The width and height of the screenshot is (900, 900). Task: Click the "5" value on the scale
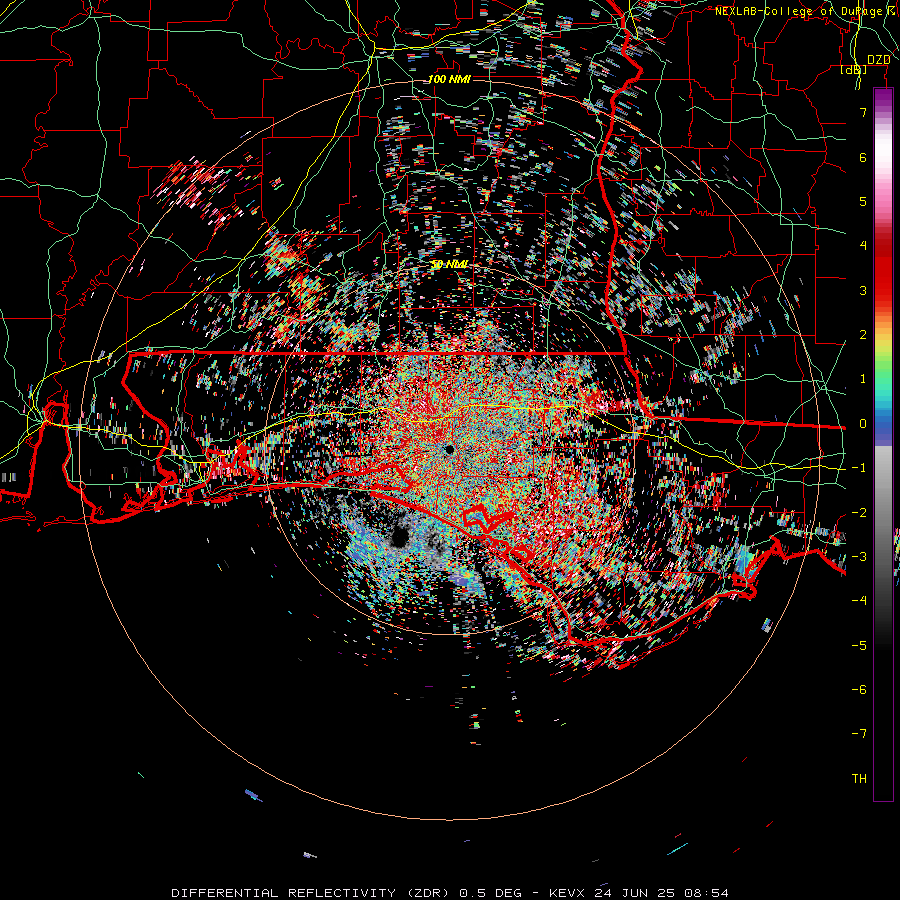[x=863, y=201]
